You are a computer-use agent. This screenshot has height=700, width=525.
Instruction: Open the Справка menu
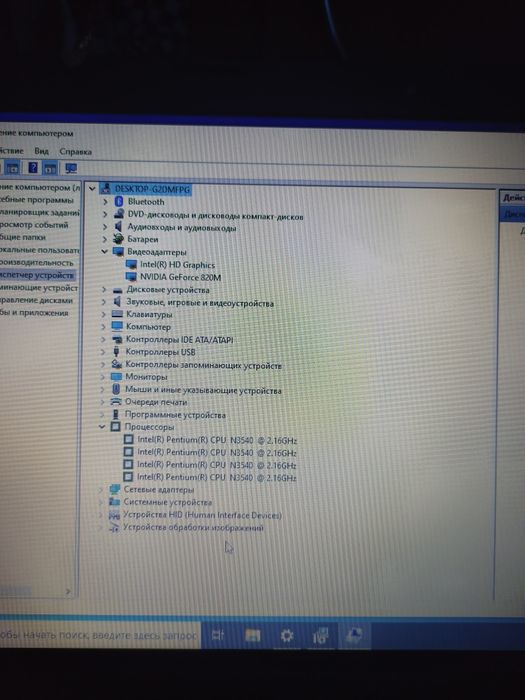pos(75,151)
